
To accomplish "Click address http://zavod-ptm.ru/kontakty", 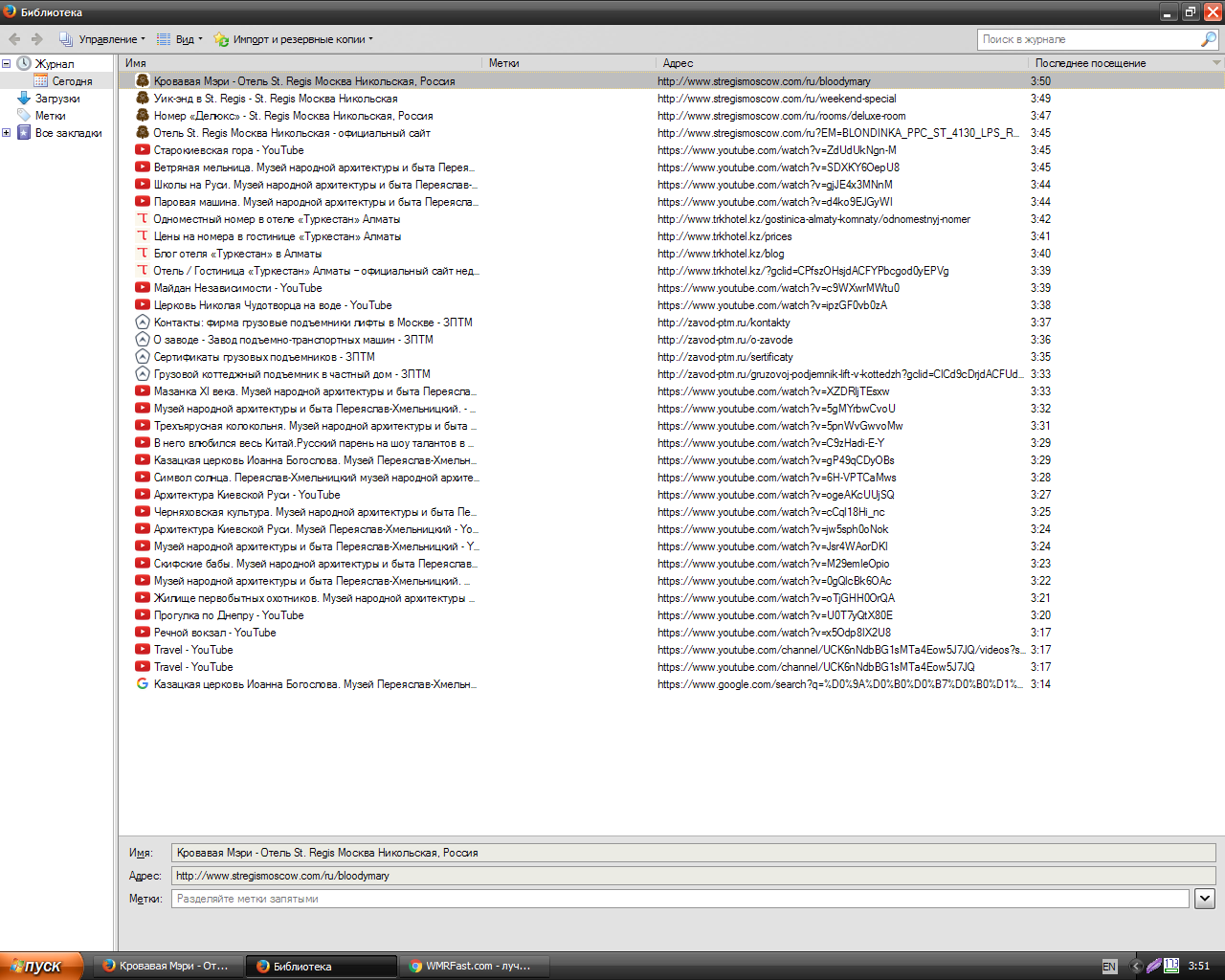I will [x=724, y=322].
